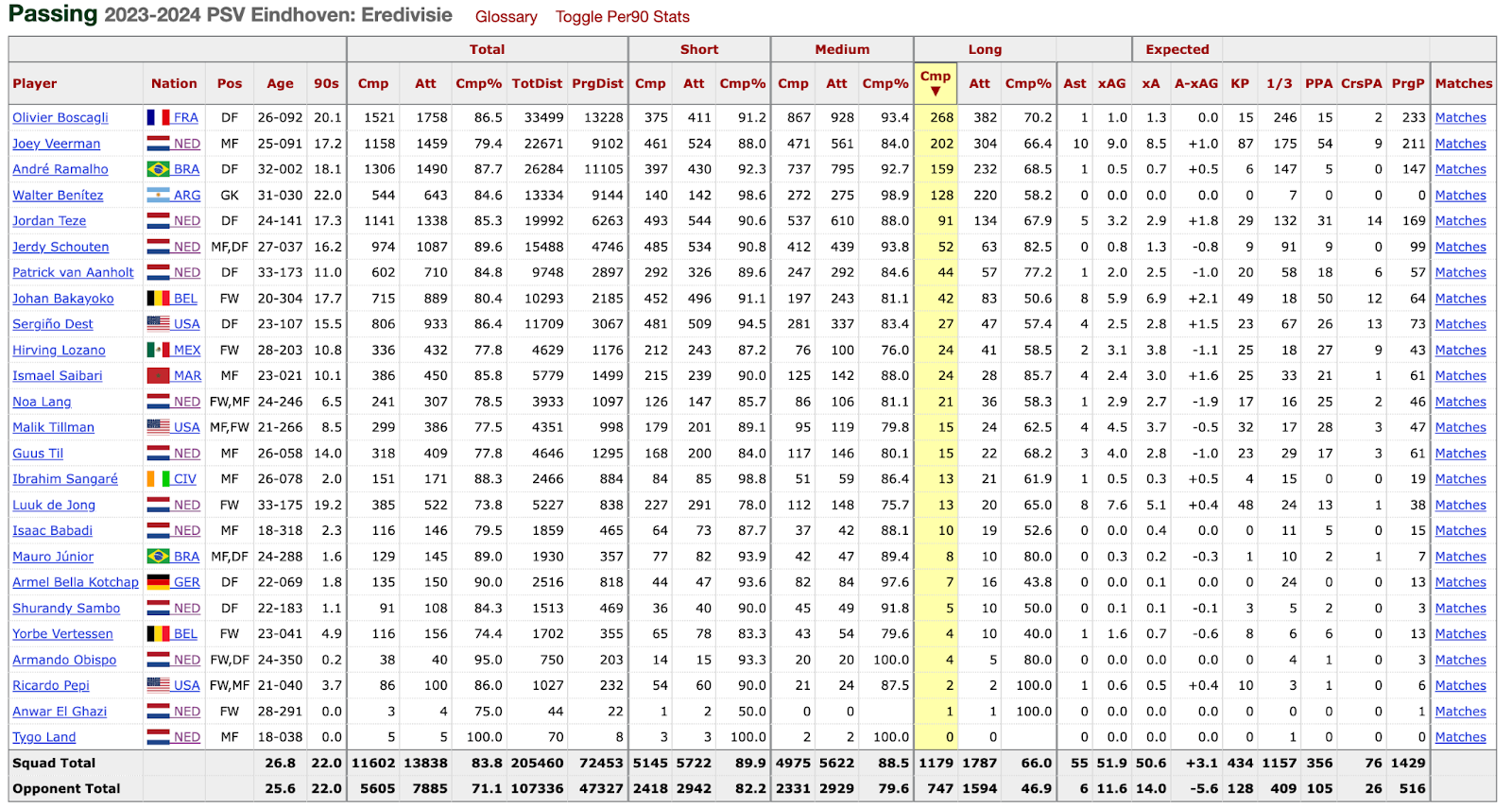This screenshot has width=1512, height=808.
Task: Open Armando Obispo player page
Action: coord(64,660)
